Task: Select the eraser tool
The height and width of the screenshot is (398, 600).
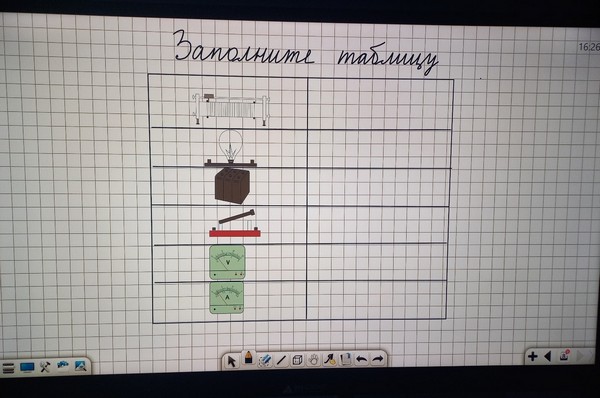Action: coord(265,360)
